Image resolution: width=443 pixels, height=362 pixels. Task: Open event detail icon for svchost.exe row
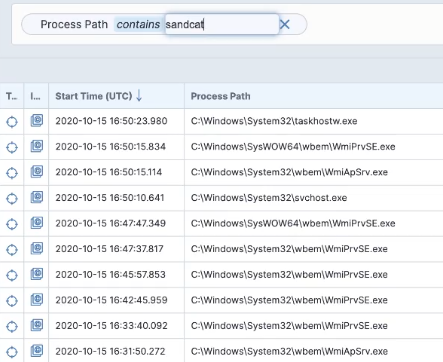click(x=37, y=197)
